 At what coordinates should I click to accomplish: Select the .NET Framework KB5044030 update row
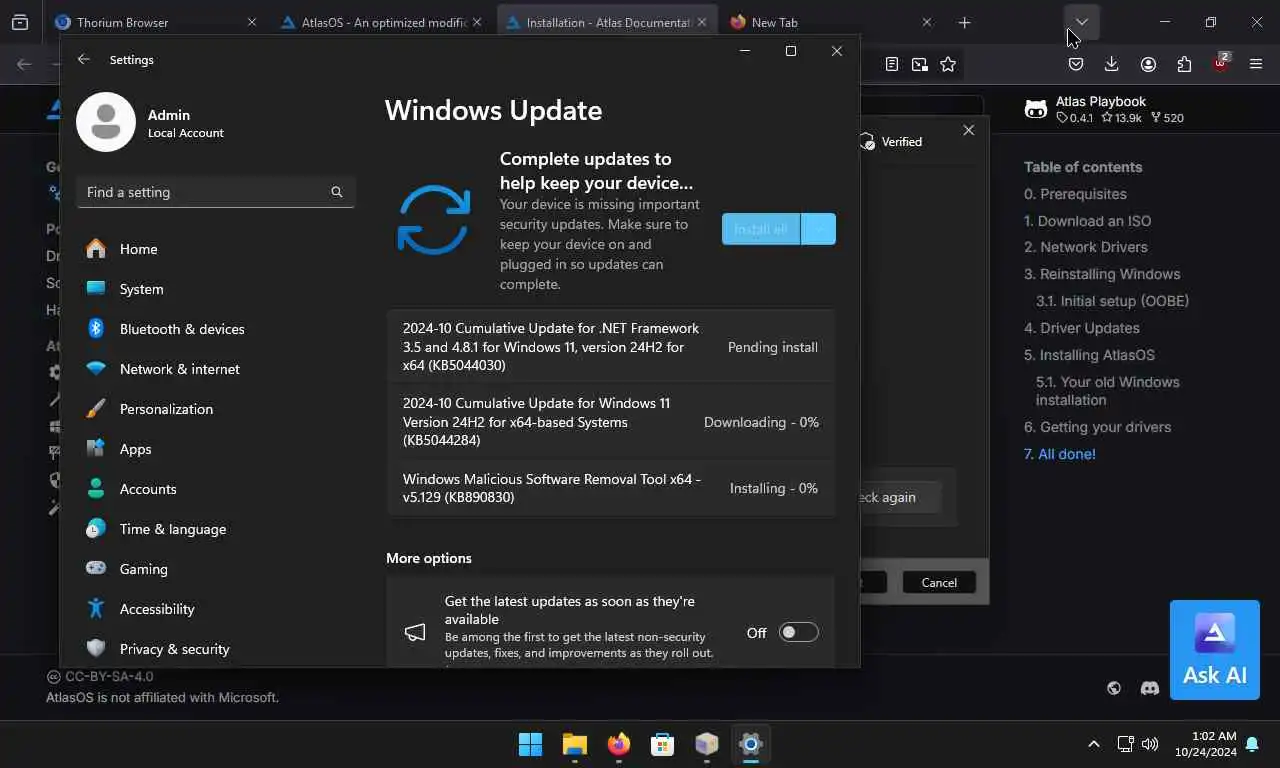pos(611,347)
